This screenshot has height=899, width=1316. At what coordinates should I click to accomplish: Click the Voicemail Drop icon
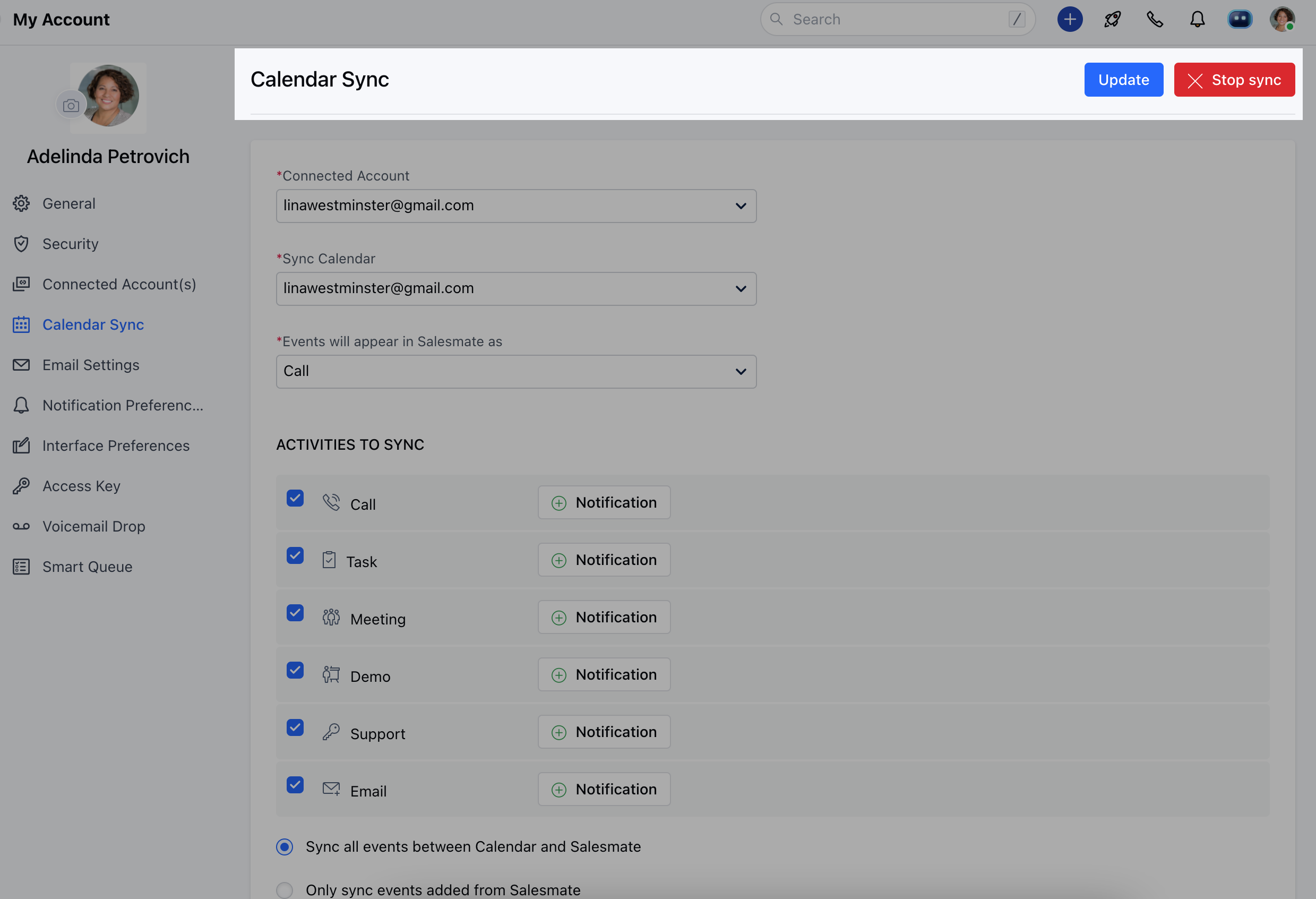22,526
